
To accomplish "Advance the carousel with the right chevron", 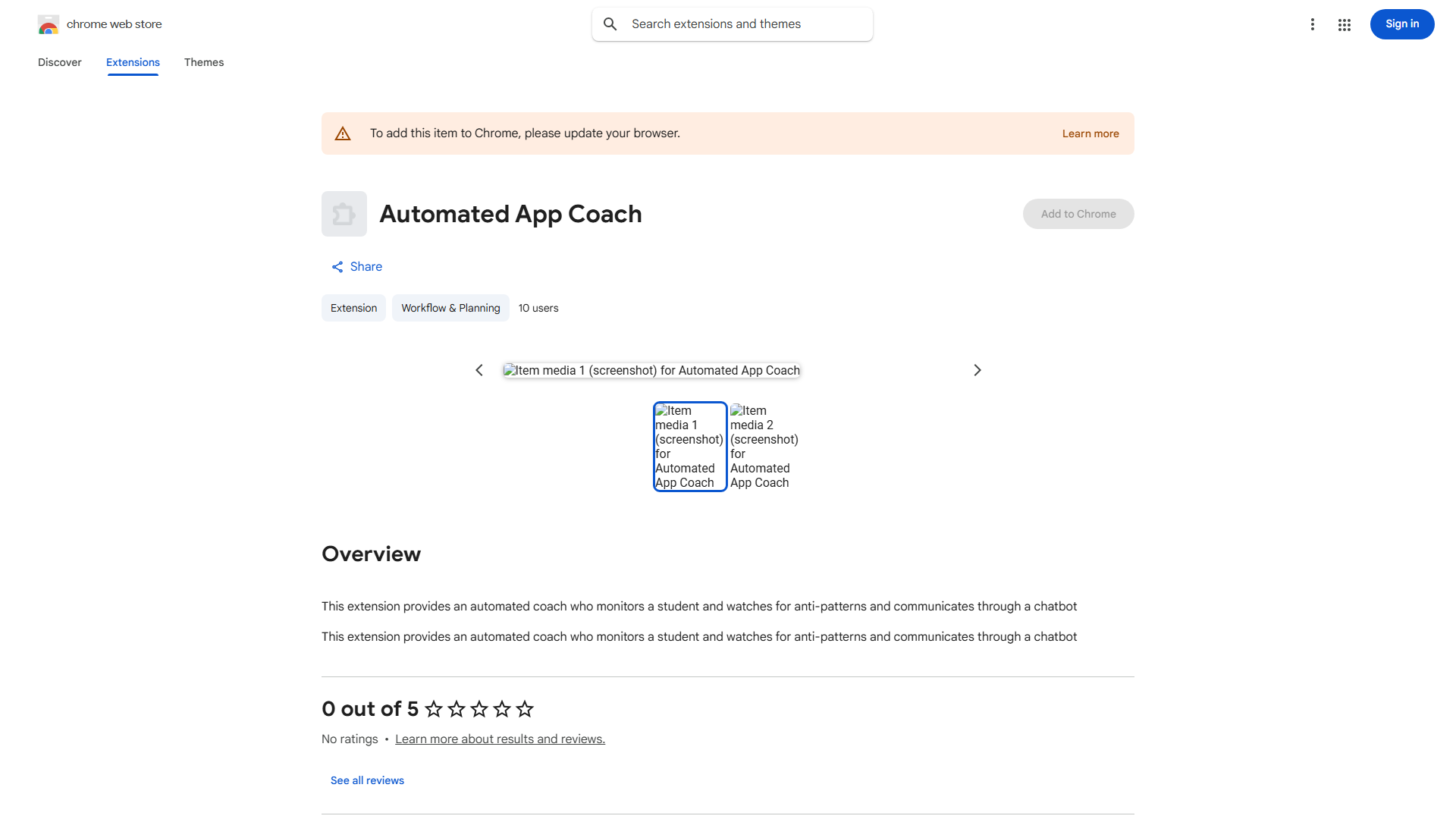I will (977, 370).
